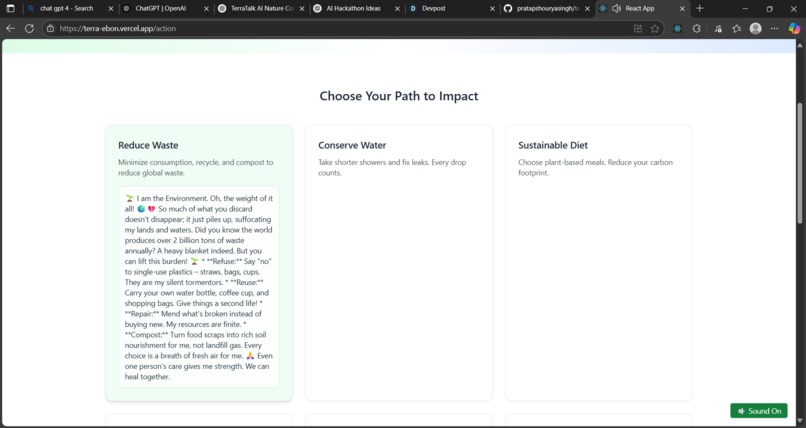
Task: Refresh the current page
Action: click(29, 29)
